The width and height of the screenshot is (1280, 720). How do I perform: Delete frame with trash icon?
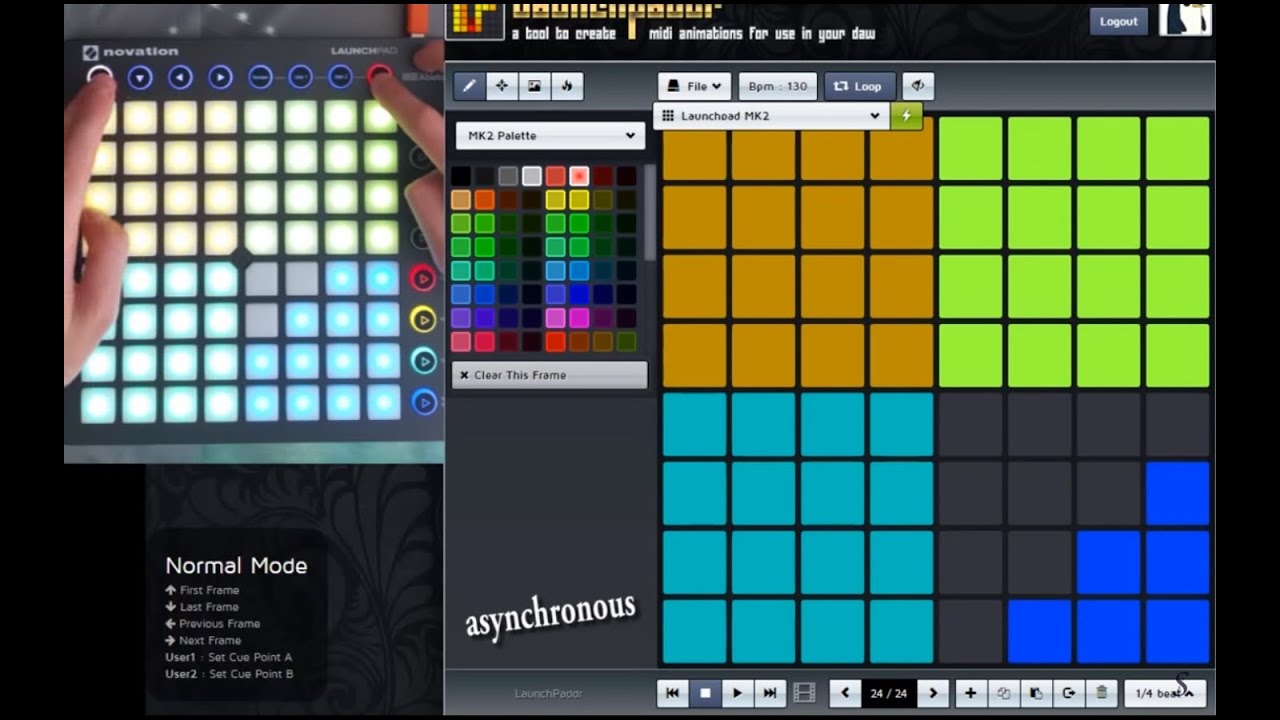(x=1101, y=693)
